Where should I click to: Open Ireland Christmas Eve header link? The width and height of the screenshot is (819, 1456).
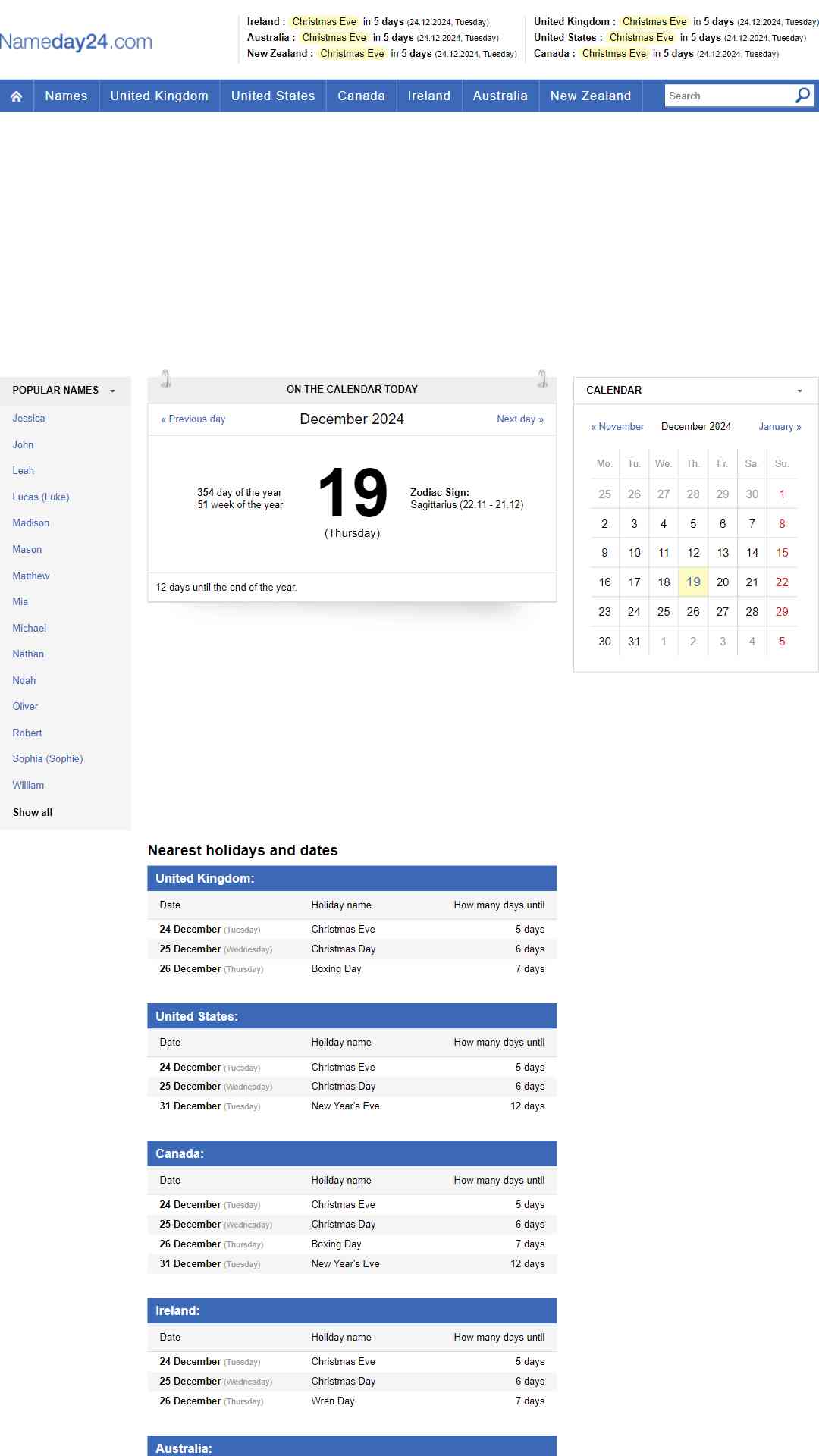[x=325, y=22]
